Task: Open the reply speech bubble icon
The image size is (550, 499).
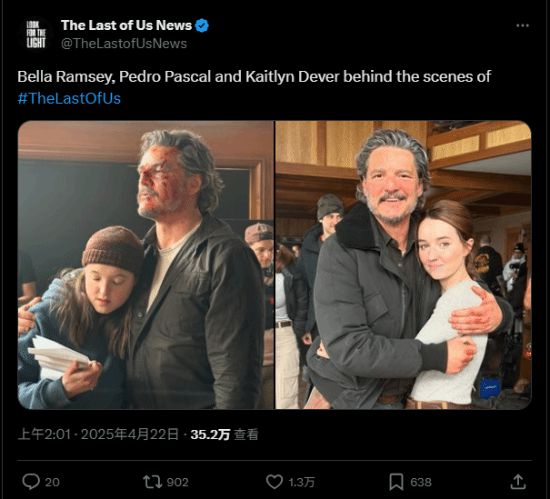Action: 31,481
